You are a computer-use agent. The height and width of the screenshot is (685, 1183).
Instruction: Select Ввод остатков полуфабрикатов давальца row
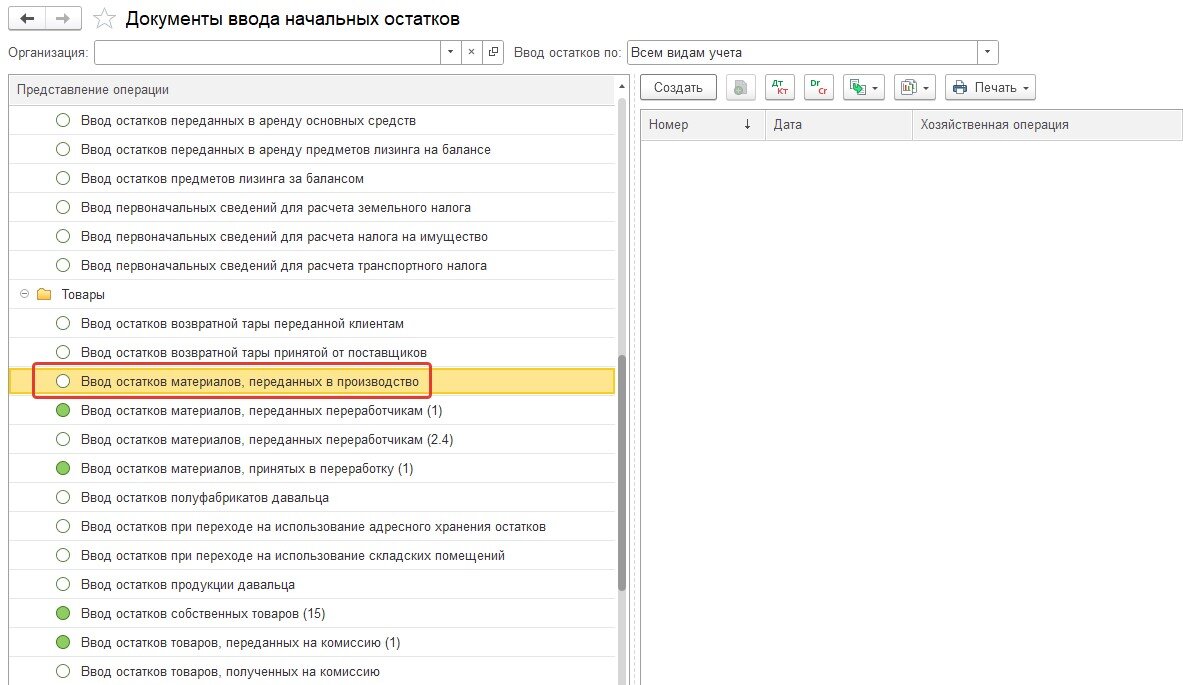[312, 498]
